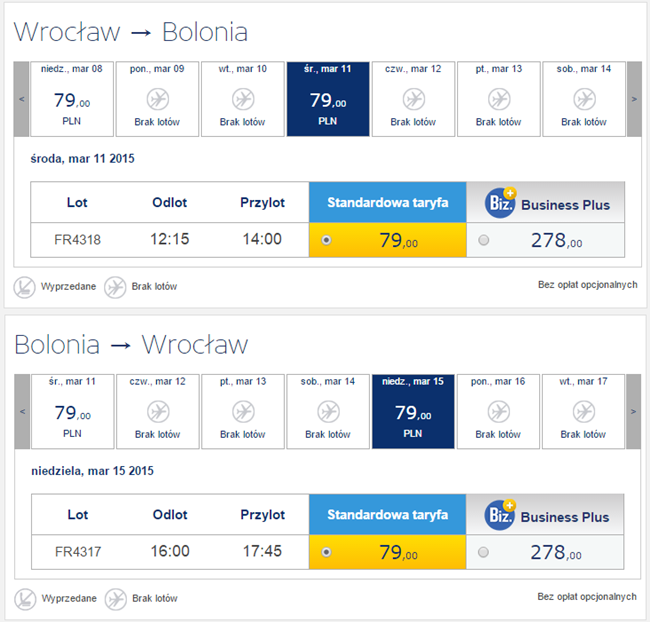Screen dimensions: 650x622
Task: Select Business Plus 278 radio for flight FR4318
Action: (x=485, y=240)
